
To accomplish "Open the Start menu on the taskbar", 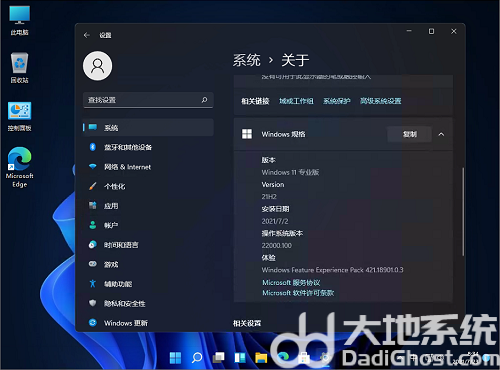I will 175,358.
